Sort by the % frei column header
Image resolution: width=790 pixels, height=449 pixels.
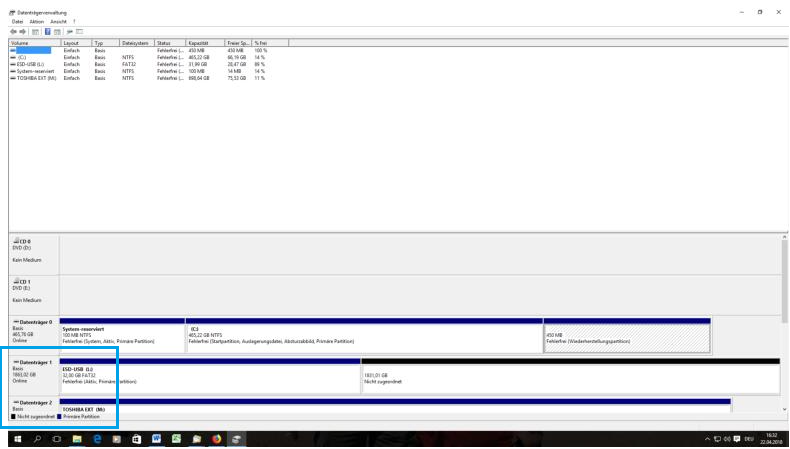271,43
